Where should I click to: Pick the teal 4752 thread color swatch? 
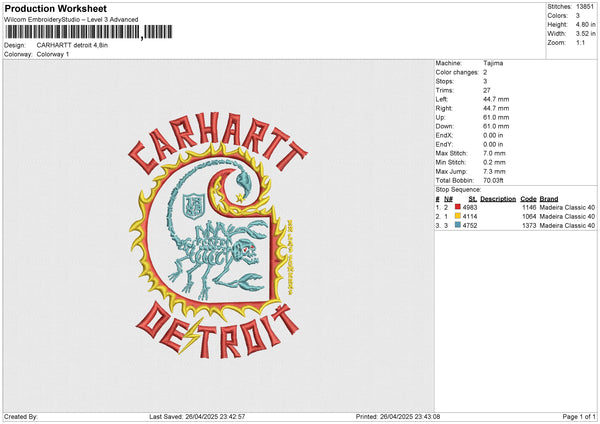(457, 226)
